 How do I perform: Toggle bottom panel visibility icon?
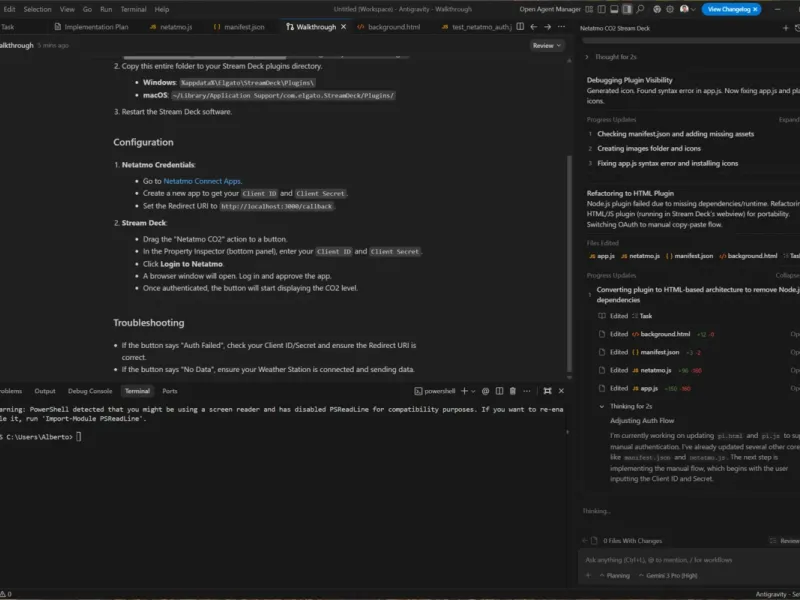614,9
